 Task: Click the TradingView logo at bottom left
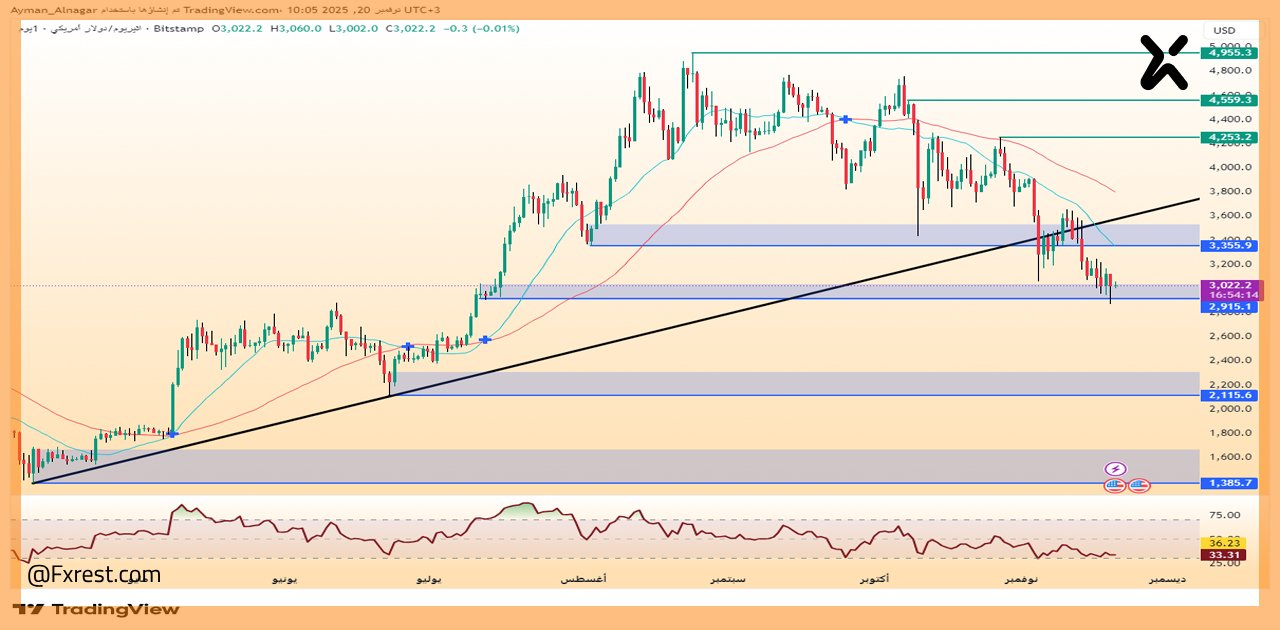[95, 609]
